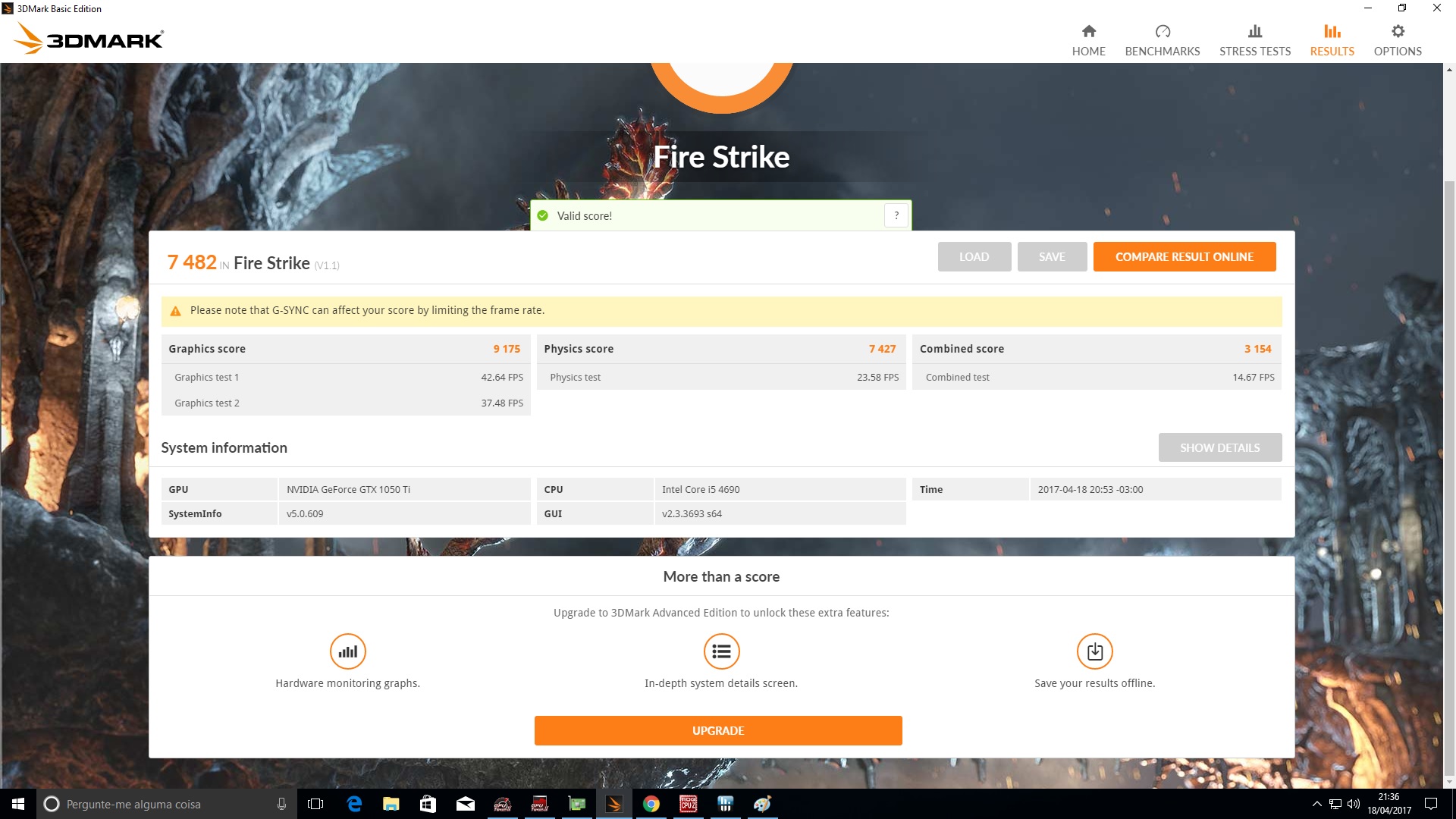Click the Graphics test 1 row
Screen dimensions: 1456x819
coord(346,377)
